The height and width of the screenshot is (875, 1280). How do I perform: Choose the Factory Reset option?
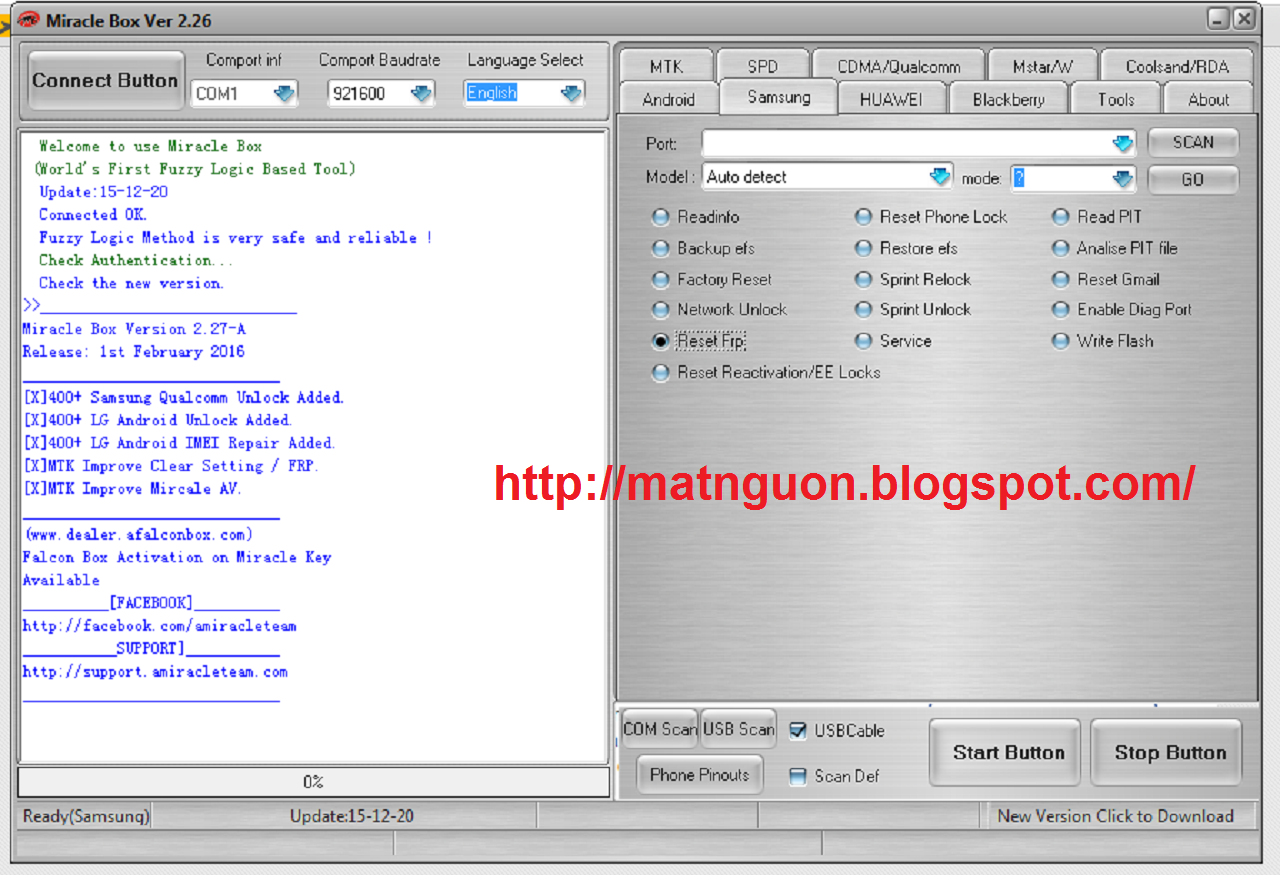pyautogui.click(x=661, y=280)
